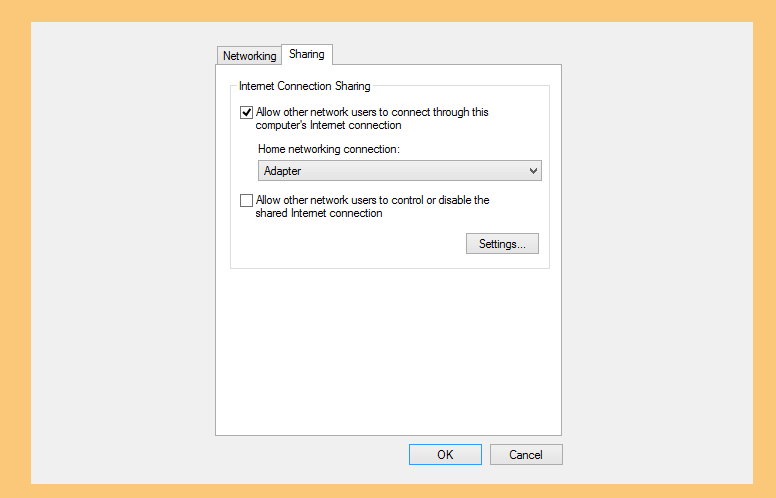The image size is (776, 498).
Task: Uncheck the allow users to connect checkbox
Action: pos(246,112)
